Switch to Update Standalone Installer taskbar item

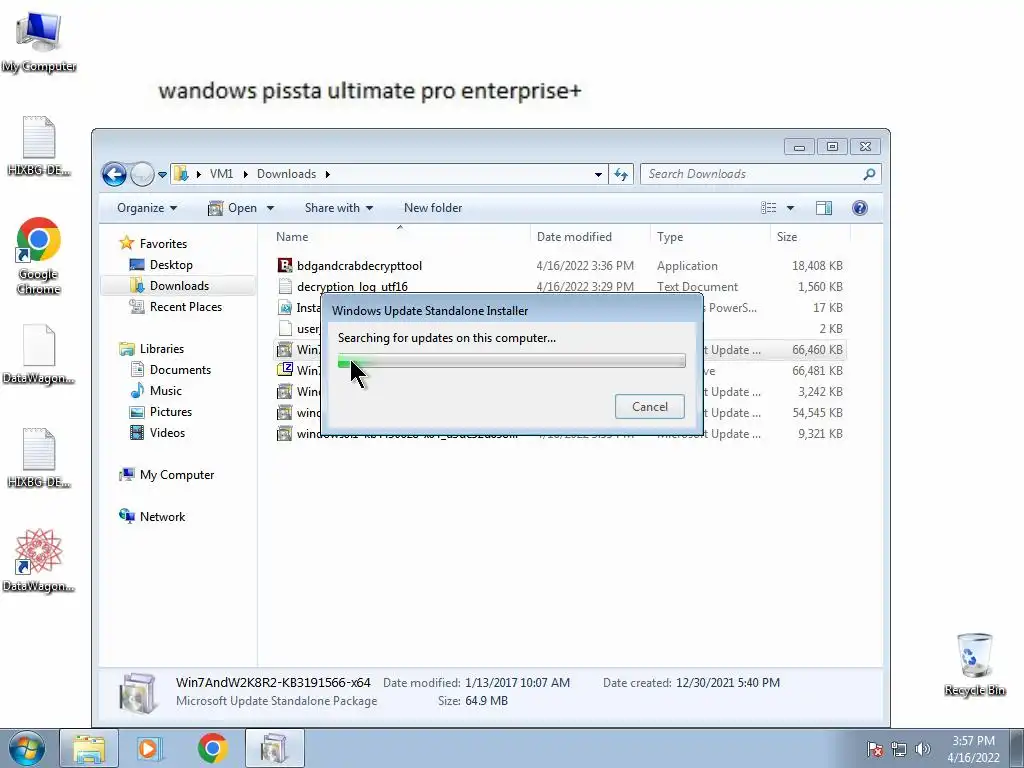coord(275,748)
